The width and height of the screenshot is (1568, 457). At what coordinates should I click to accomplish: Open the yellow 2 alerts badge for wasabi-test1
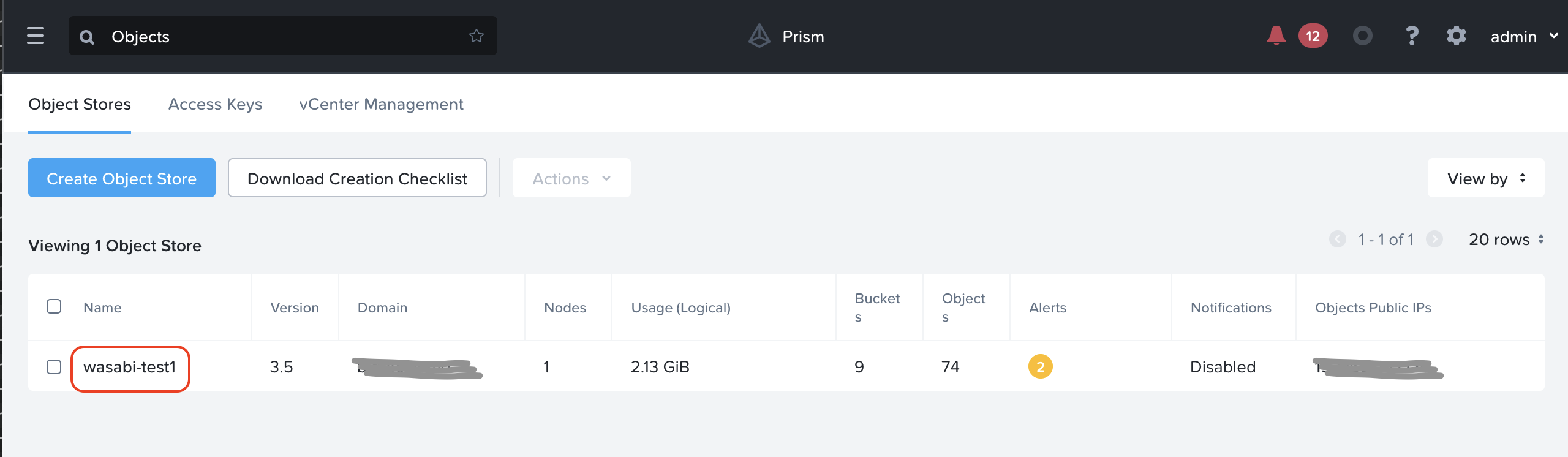coord(1041,367)
